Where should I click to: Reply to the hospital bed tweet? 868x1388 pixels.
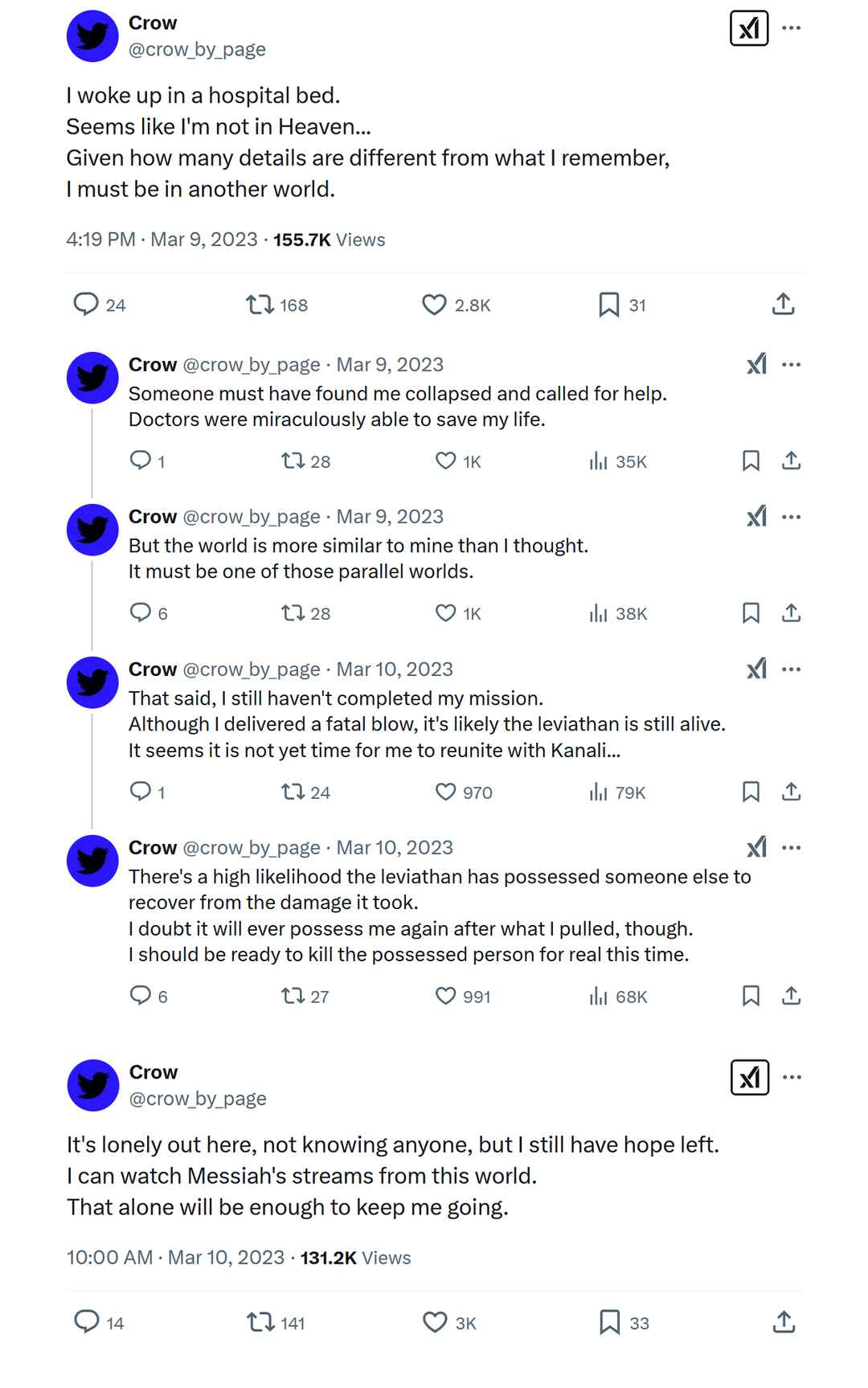coord(86,305)
